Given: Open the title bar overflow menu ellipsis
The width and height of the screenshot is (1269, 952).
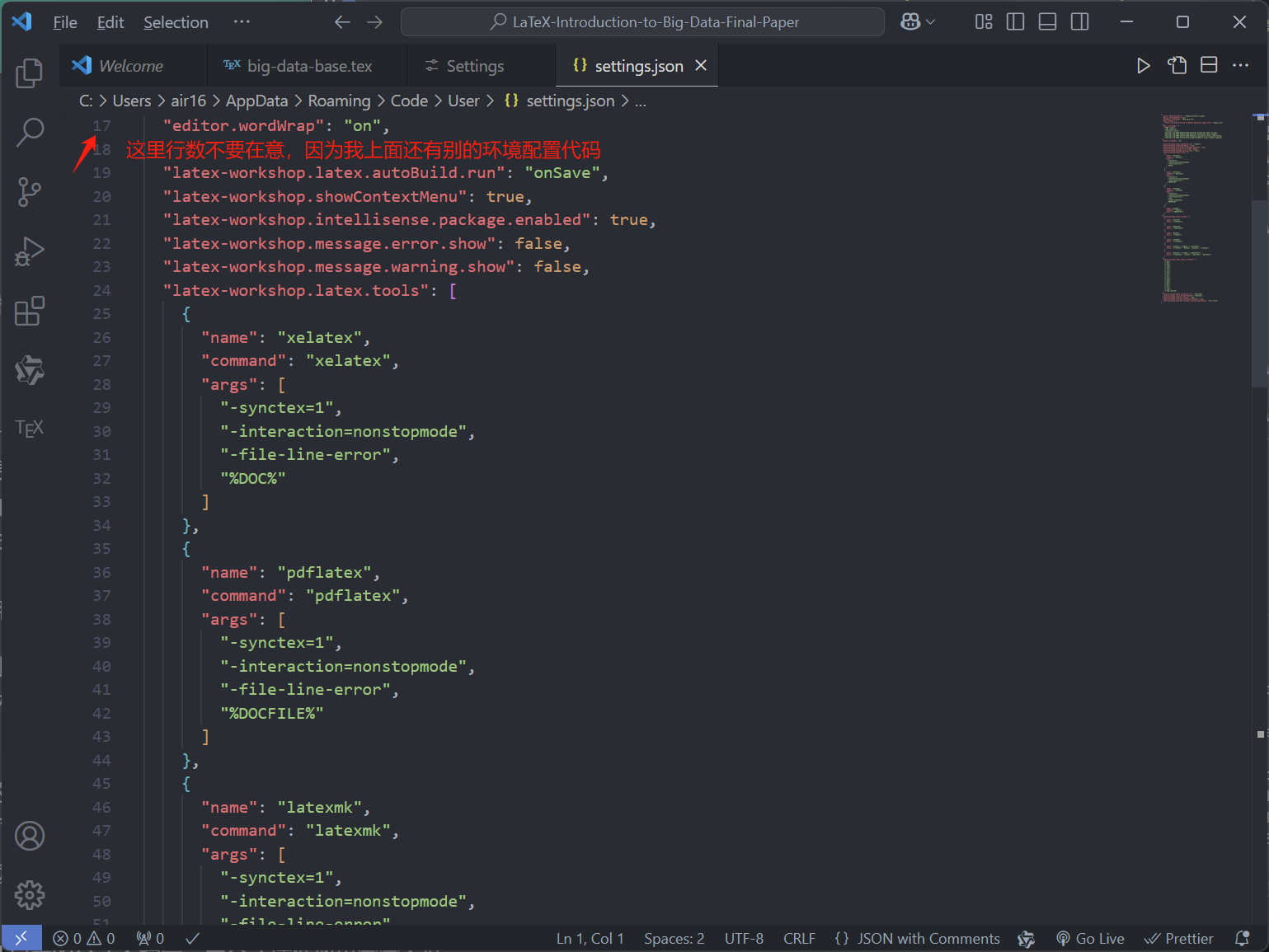Looking at the screenshot, I should (242, 22).
